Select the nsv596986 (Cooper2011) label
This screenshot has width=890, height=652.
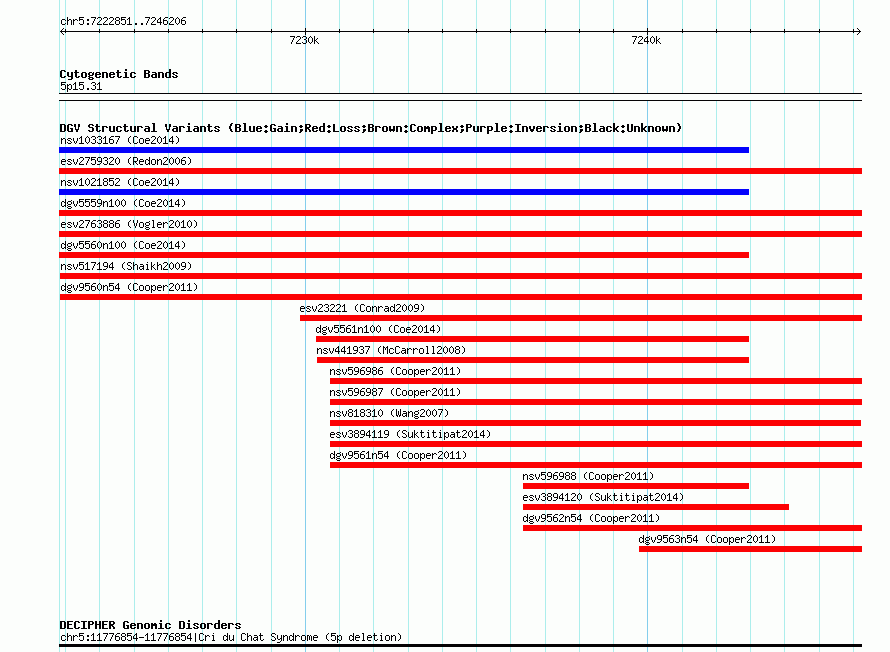[395, 371]
